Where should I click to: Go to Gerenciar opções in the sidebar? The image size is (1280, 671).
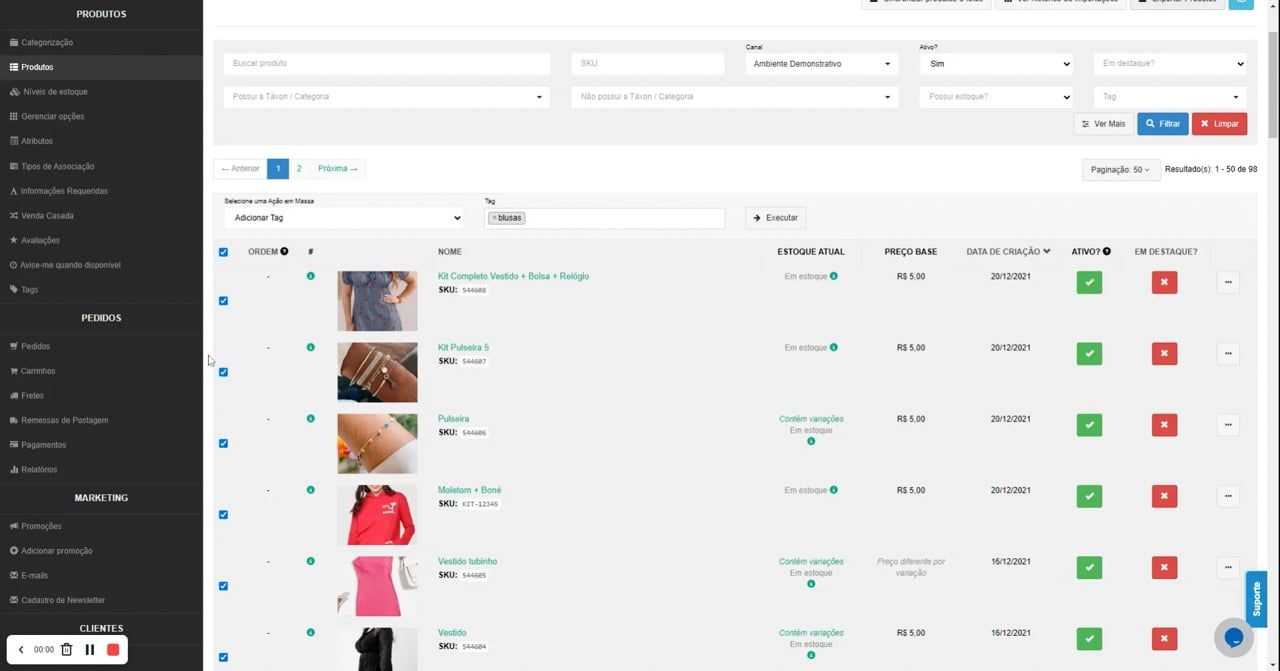52,116
